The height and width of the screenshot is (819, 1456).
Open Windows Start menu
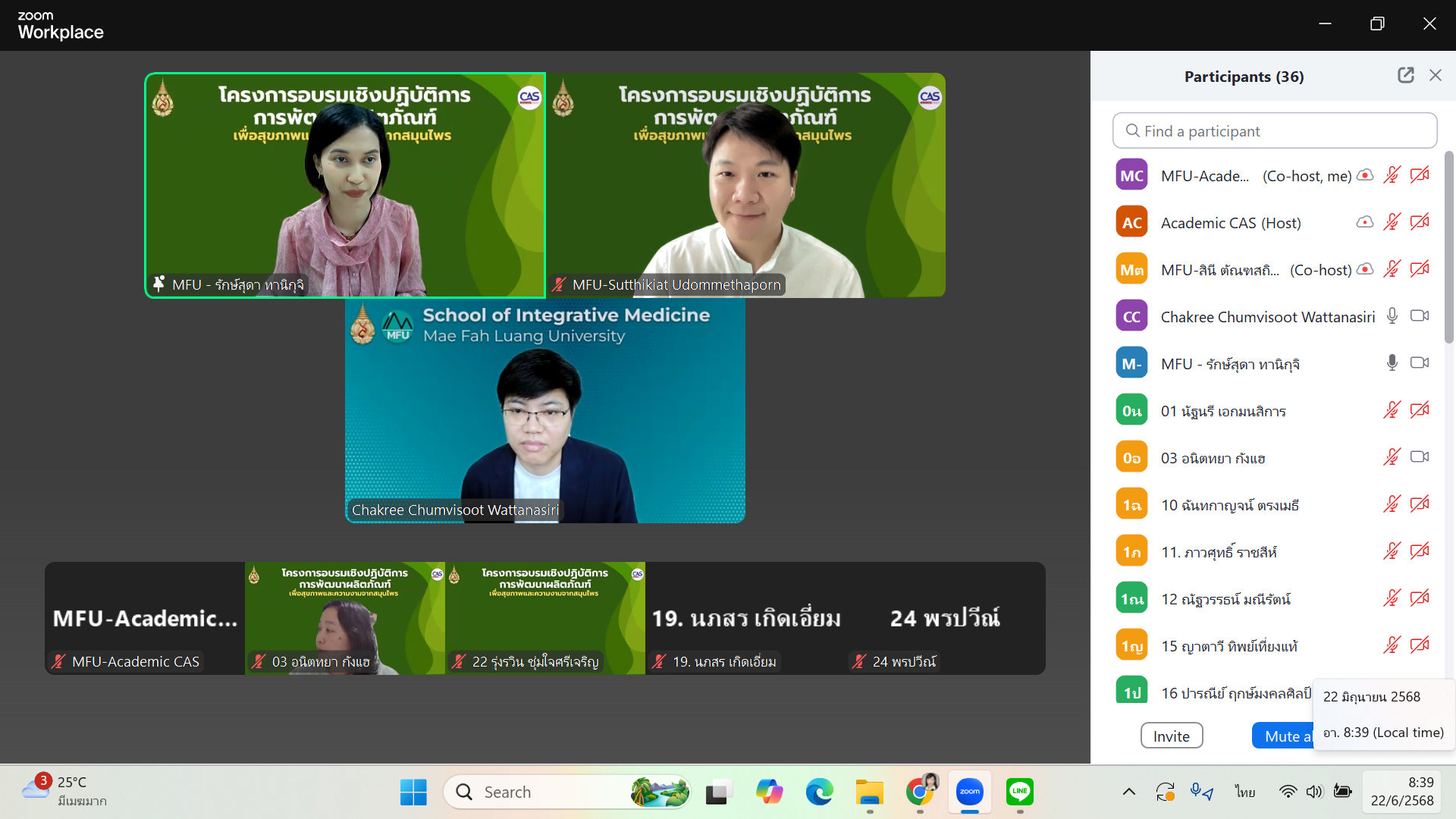413,792
